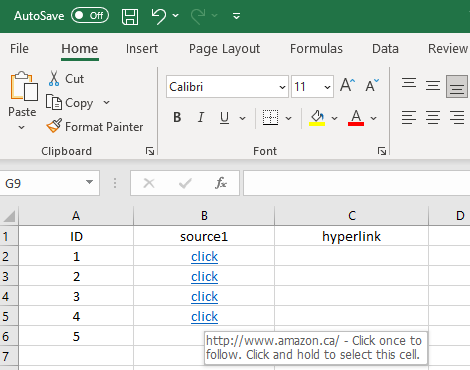The width and height of the screenshot is (470, 370).
Task: Expand the Fill Color palette arrow
Action: pyautogui.click(x=335, y=118)
